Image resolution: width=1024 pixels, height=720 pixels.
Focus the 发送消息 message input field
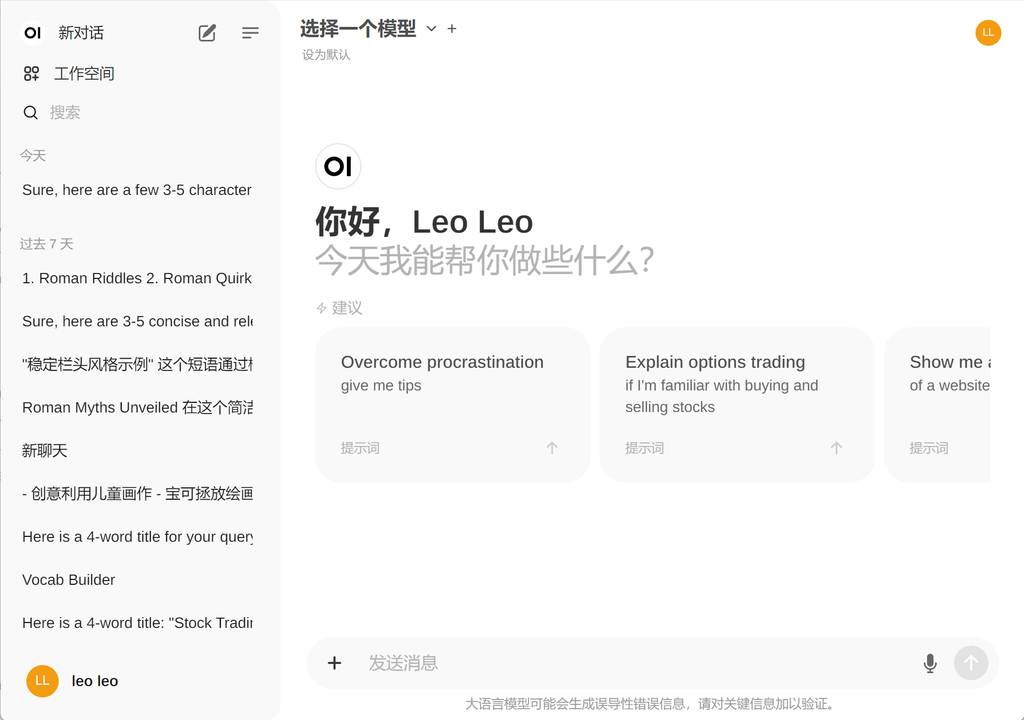(630, 663)
